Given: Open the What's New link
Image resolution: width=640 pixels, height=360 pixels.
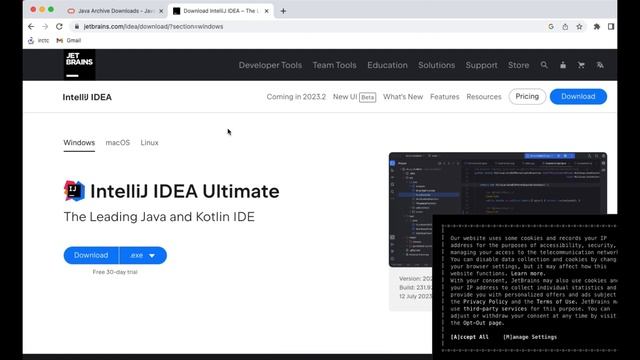Looking at the screenshot, I should pos(403,97).
